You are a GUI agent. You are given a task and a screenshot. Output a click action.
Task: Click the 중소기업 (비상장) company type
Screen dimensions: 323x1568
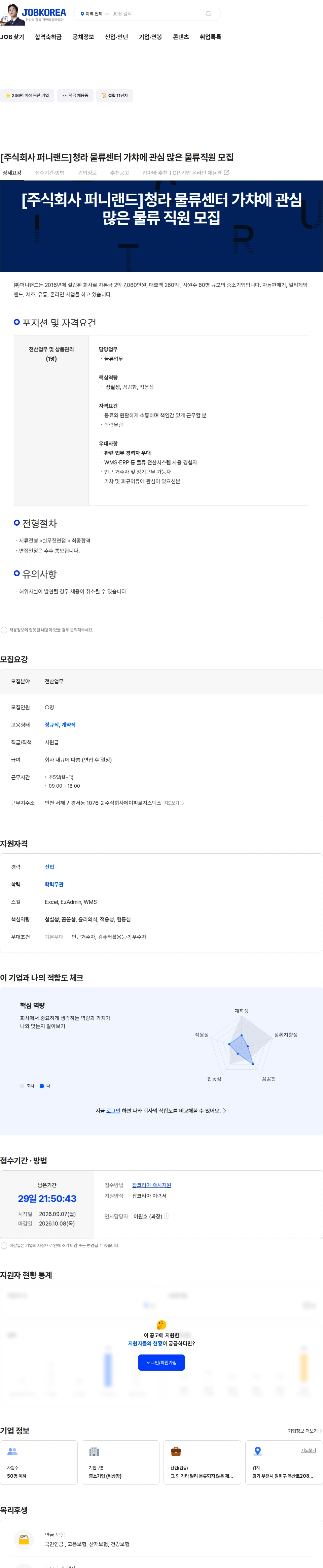tap(105, 1476)
